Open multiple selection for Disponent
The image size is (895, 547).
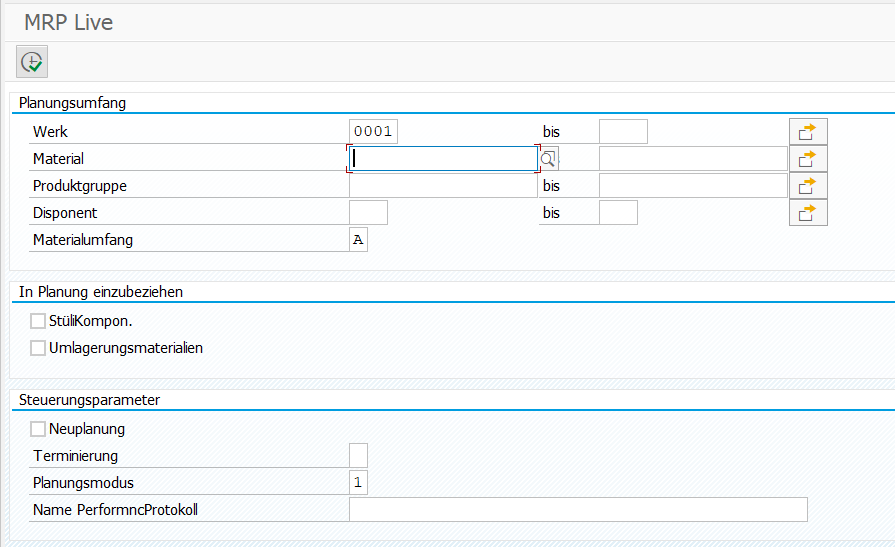click(x=808, y=212)
